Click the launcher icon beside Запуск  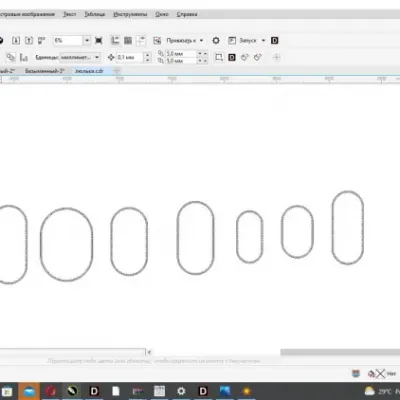pyautogui.click(x=232, y=41)
